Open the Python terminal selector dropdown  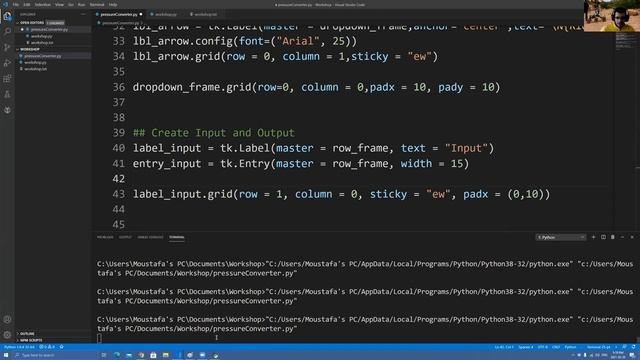click(x=561, y=237)
